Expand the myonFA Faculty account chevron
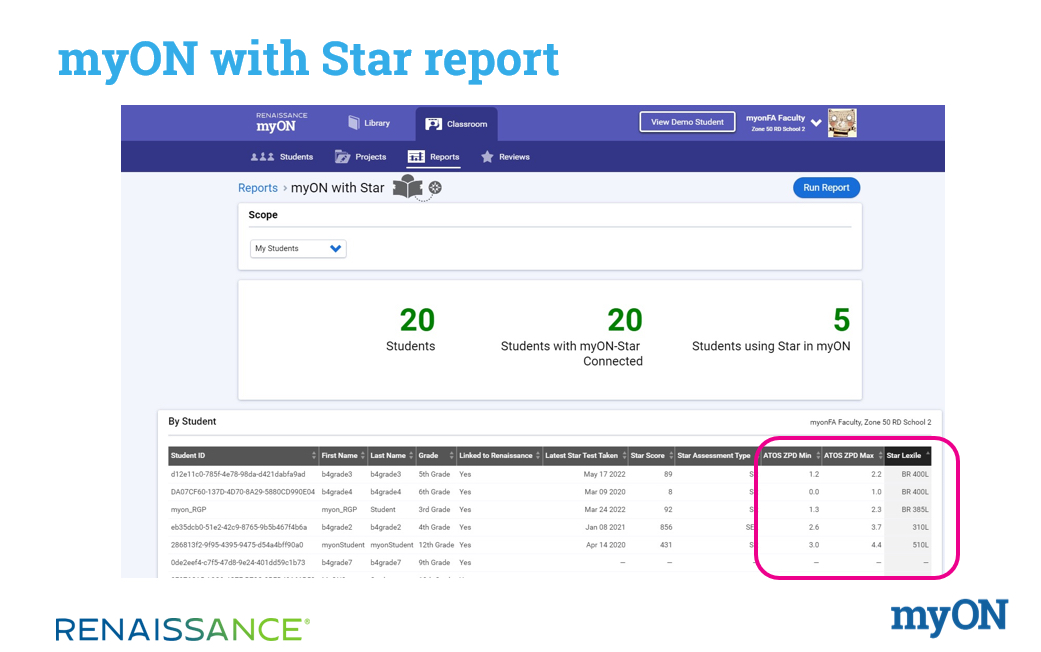The width and height of the screenshot is (1041, 652). point(817,123)
